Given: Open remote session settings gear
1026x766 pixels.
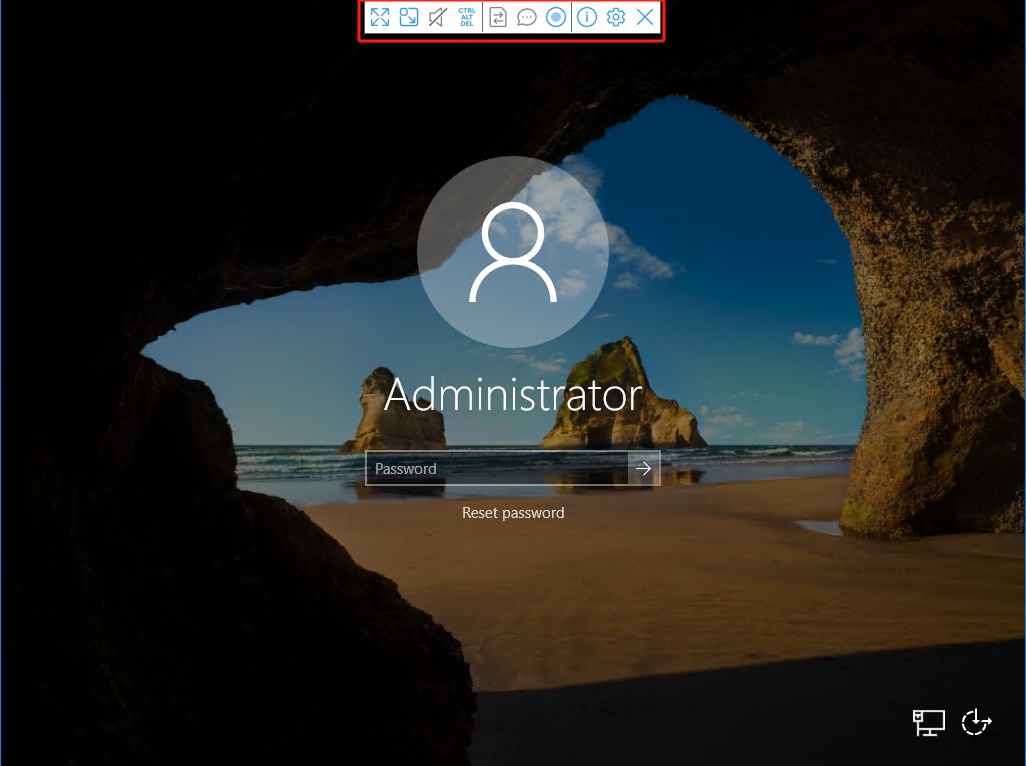Looking at the screenshot, I should click(616, 17).
